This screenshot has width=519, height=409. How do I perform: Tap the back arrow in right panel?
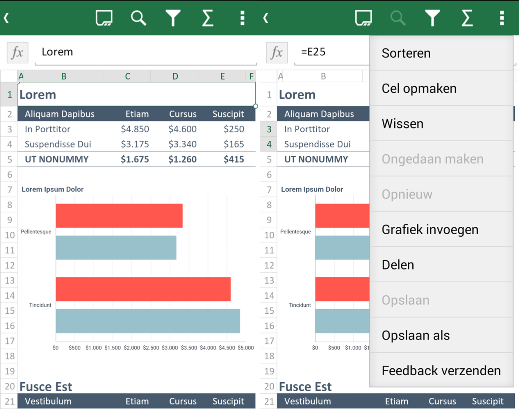pyautogui.click(x=266, y=18)
